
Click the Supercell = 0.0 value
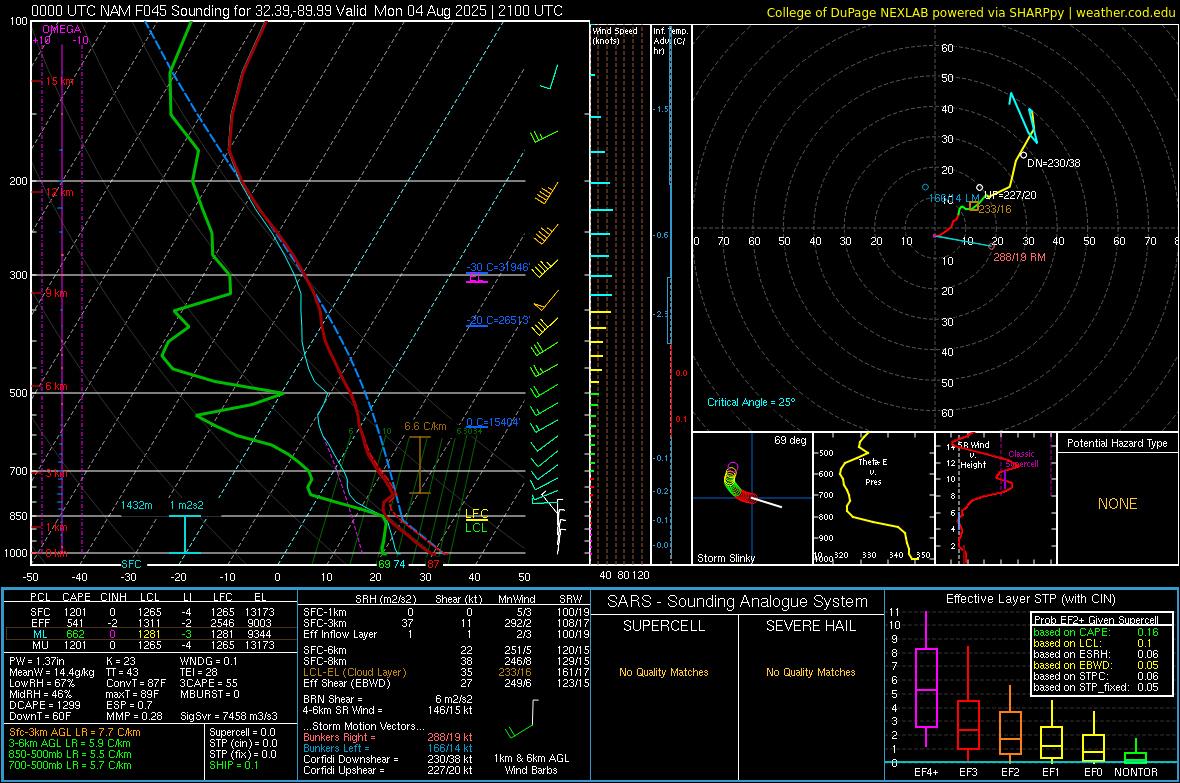click(x=242, y=732)
